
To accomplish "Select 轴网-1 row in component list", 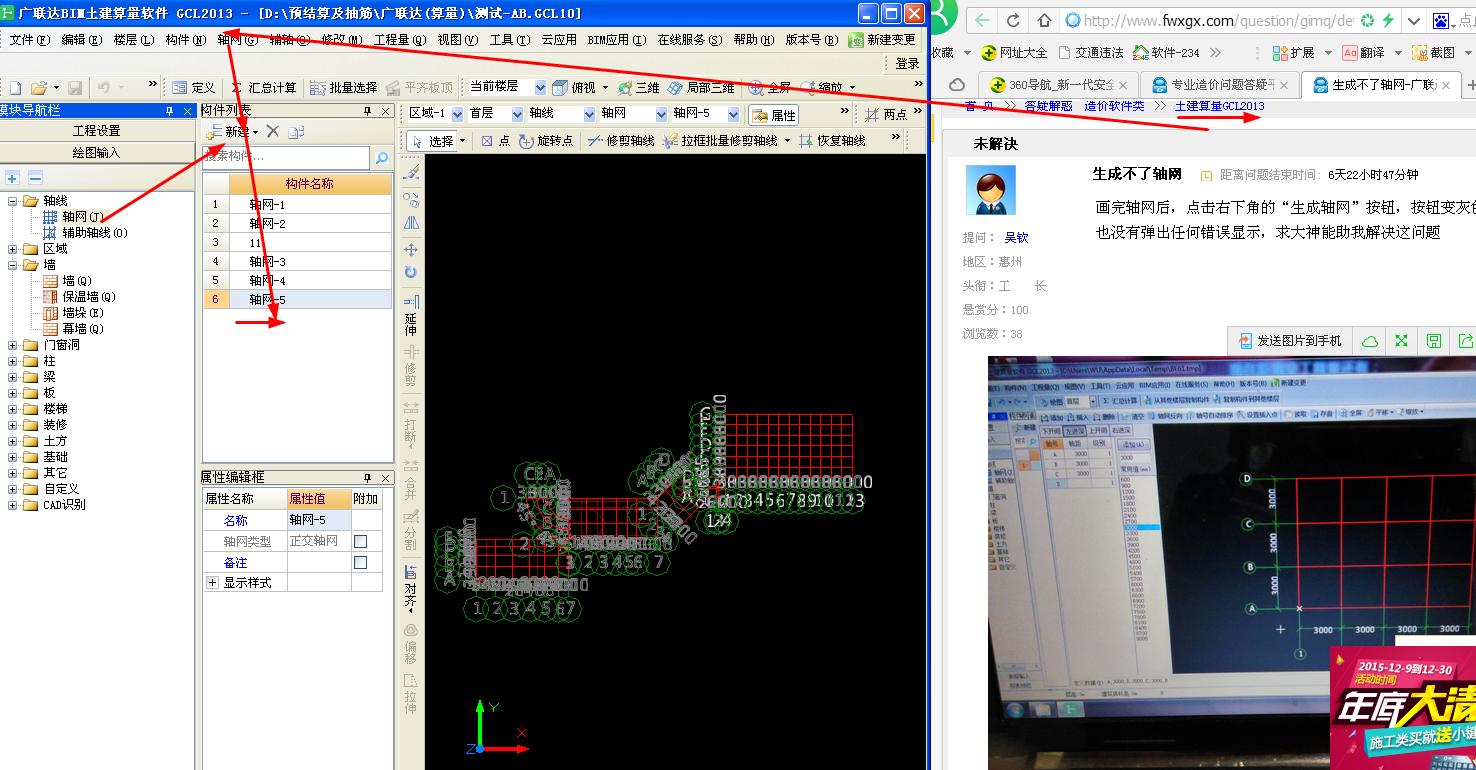I will (x=297, y=204).
